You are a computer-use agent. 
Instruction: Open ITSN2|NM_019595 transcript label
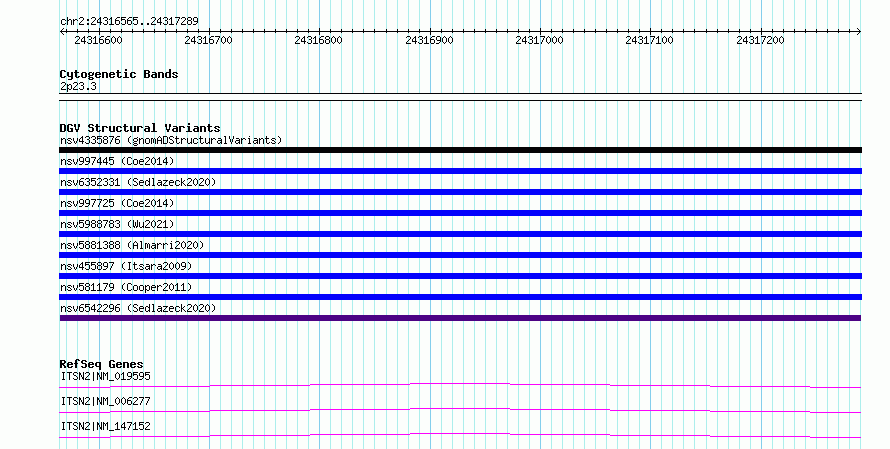[106, 376]
